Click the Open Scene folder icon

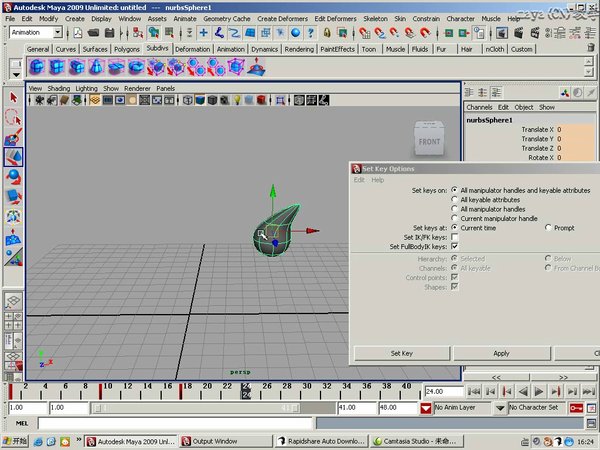[93, 33]
